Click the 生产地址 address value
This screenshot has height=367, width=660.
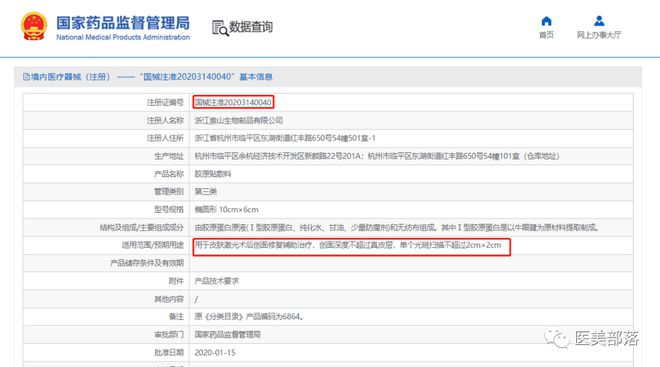377,156
